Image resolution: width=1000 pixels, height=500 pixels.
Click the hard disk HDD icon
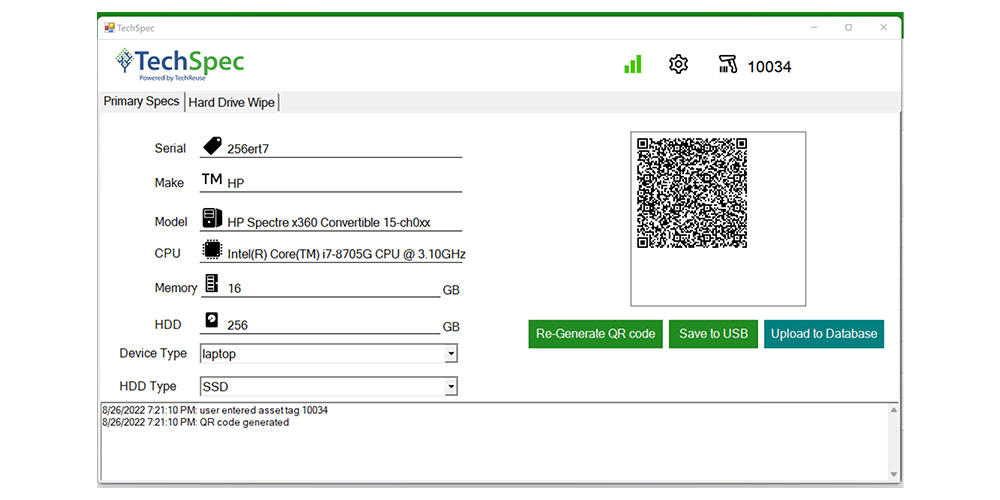point(212,320)
